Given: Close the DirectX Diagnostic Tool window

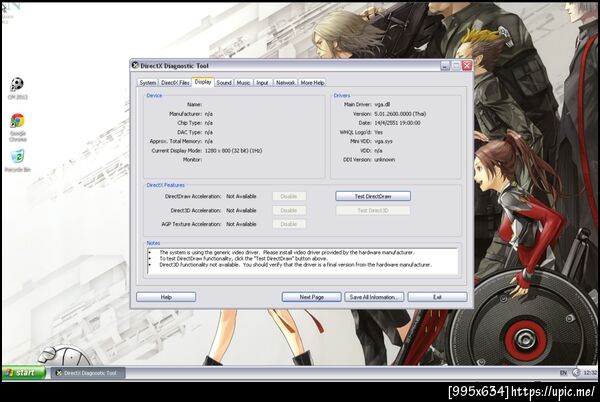Looking at the screenshot, I should [x=467, y=66].
